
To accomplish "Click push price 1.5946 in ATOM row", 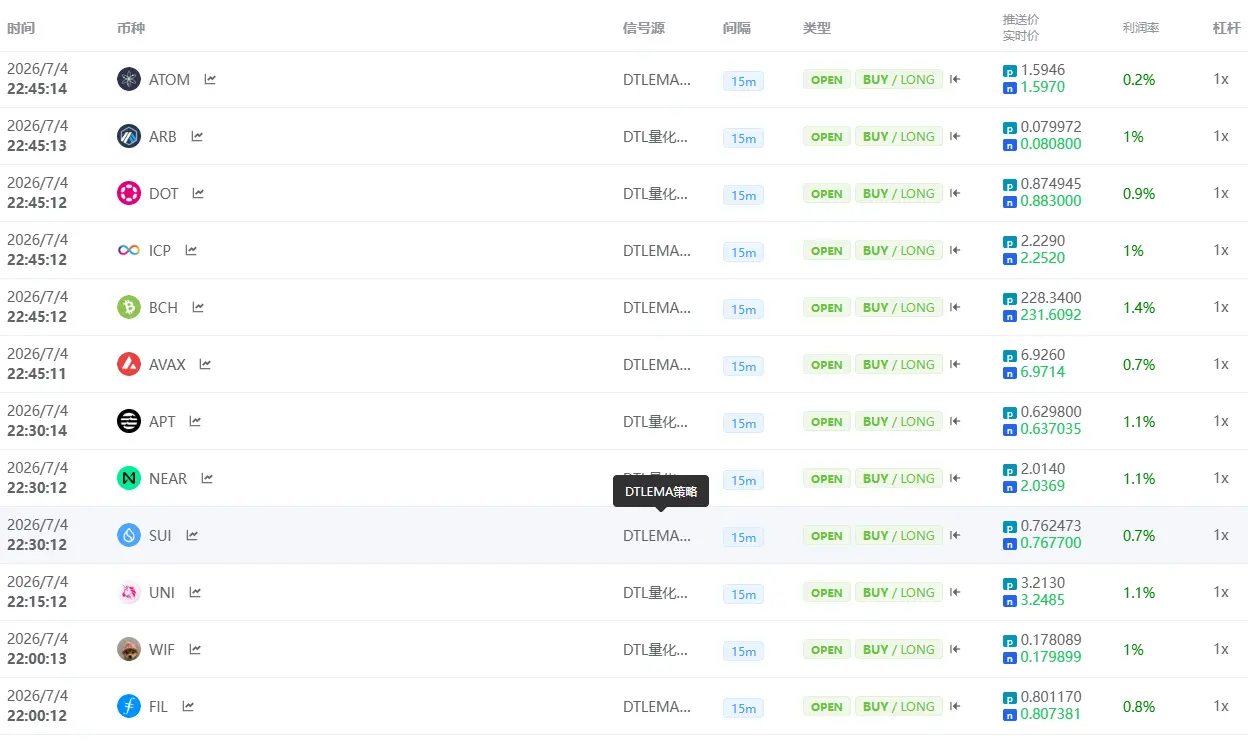I will tap(1043, 70).
